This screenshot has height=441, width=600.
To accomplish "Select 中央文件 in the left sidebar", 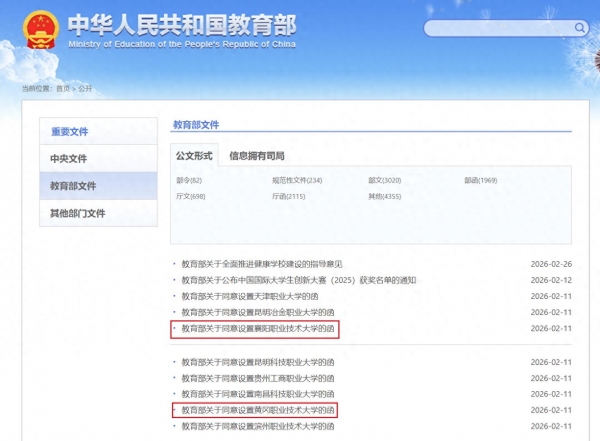I will (x=69, y=159).
